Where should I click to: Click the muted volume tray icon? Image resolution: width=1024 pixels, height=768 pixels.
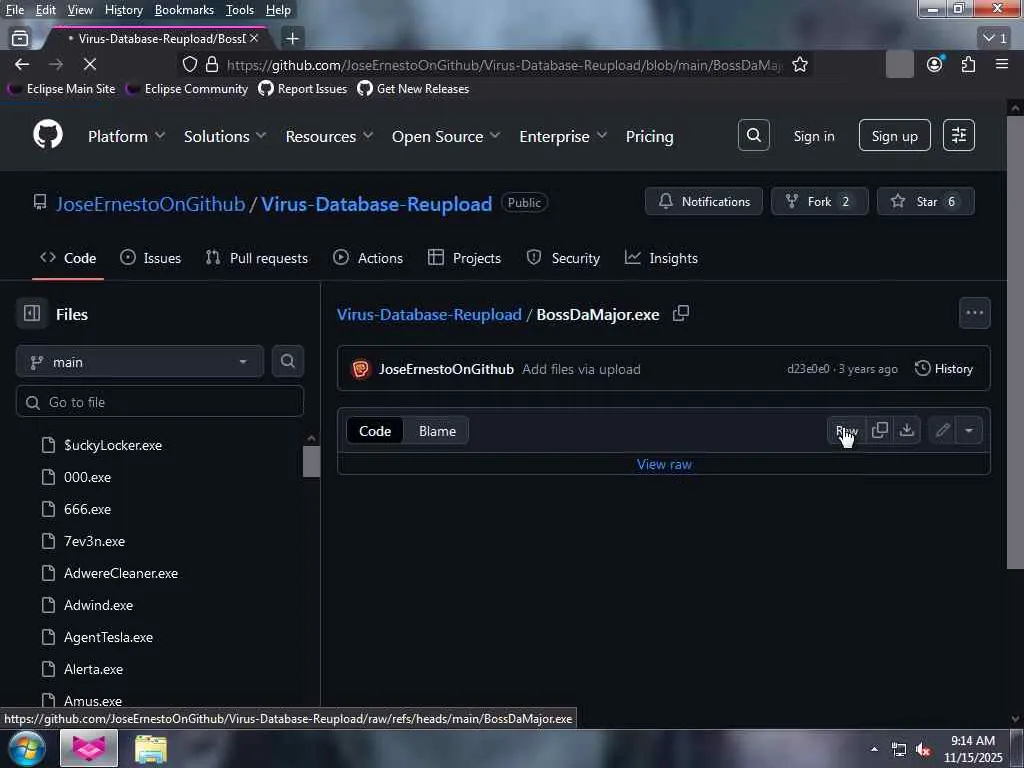click(923, 750)
